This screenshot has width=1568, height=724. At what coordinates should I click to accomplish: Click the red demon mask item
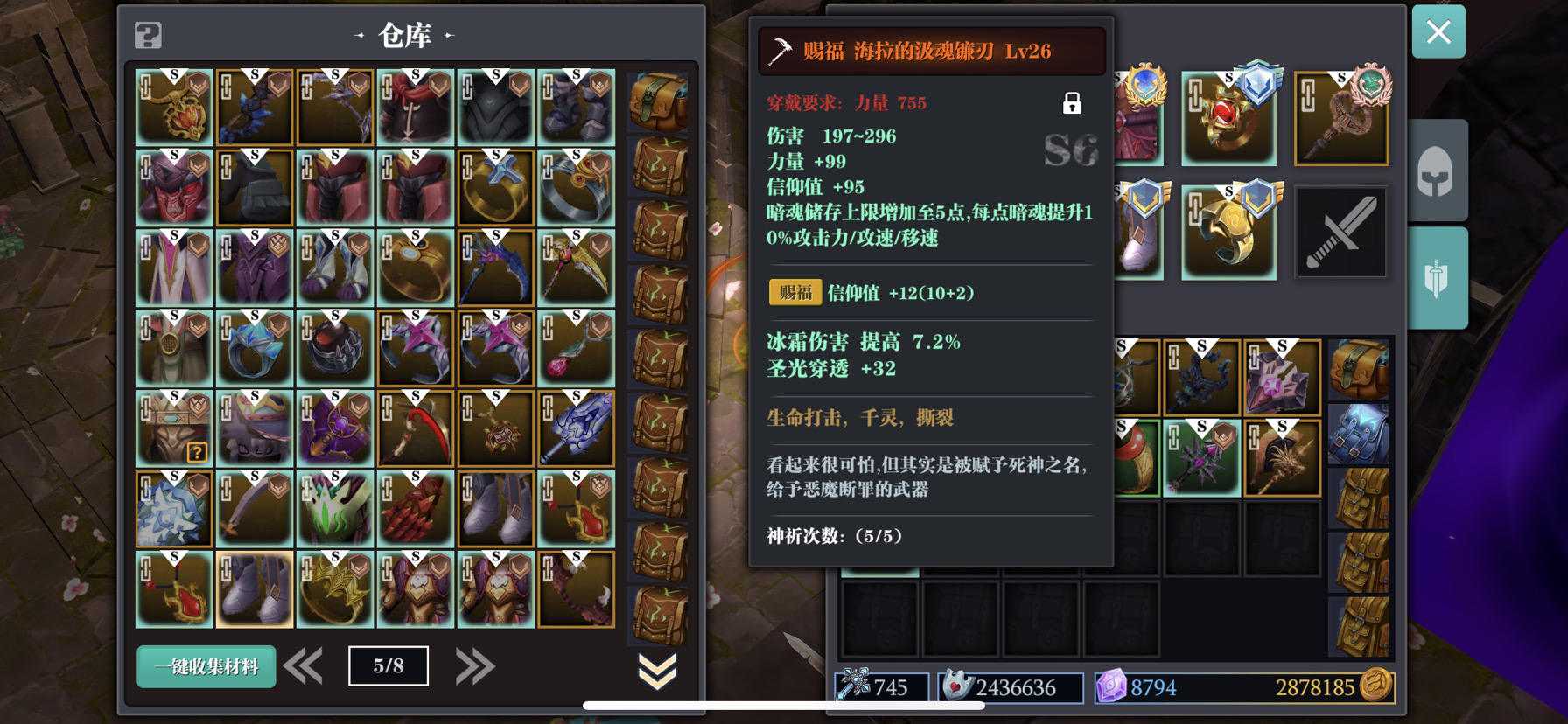[174, 187]
